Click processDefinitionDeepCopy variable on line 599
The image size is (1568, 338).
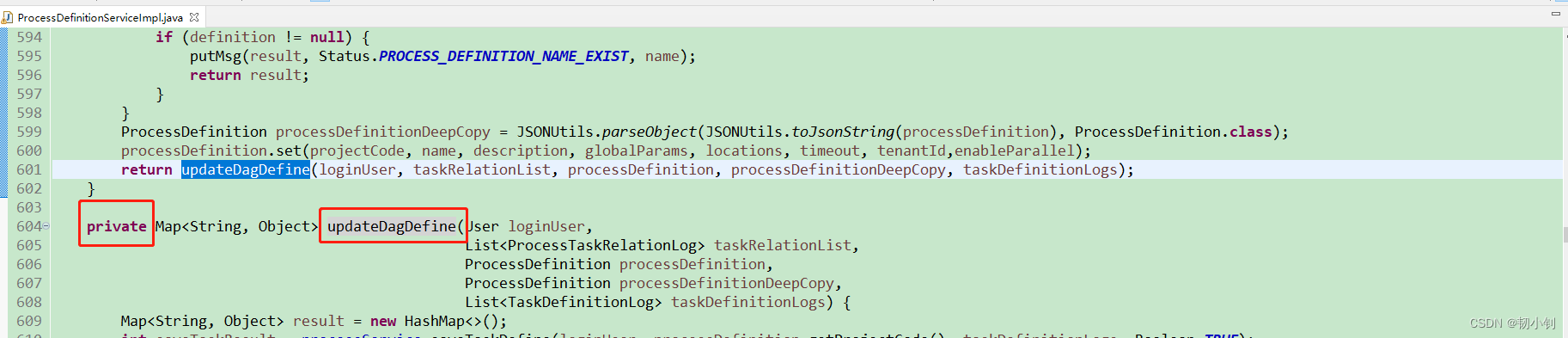pyautogui.click(x=383, y=132)
